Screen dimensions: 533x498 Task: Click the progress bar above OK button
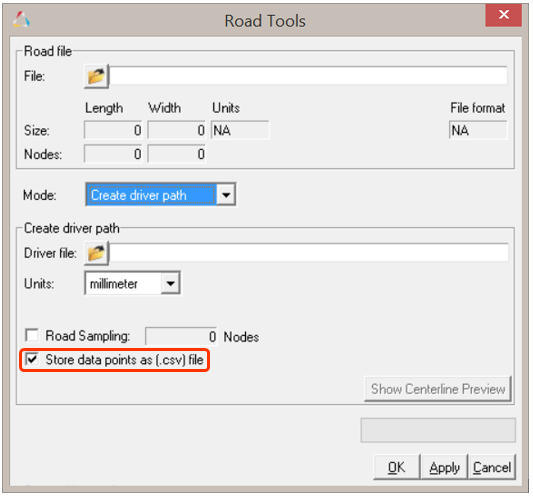pyautogui.click(x=438, y=430)
